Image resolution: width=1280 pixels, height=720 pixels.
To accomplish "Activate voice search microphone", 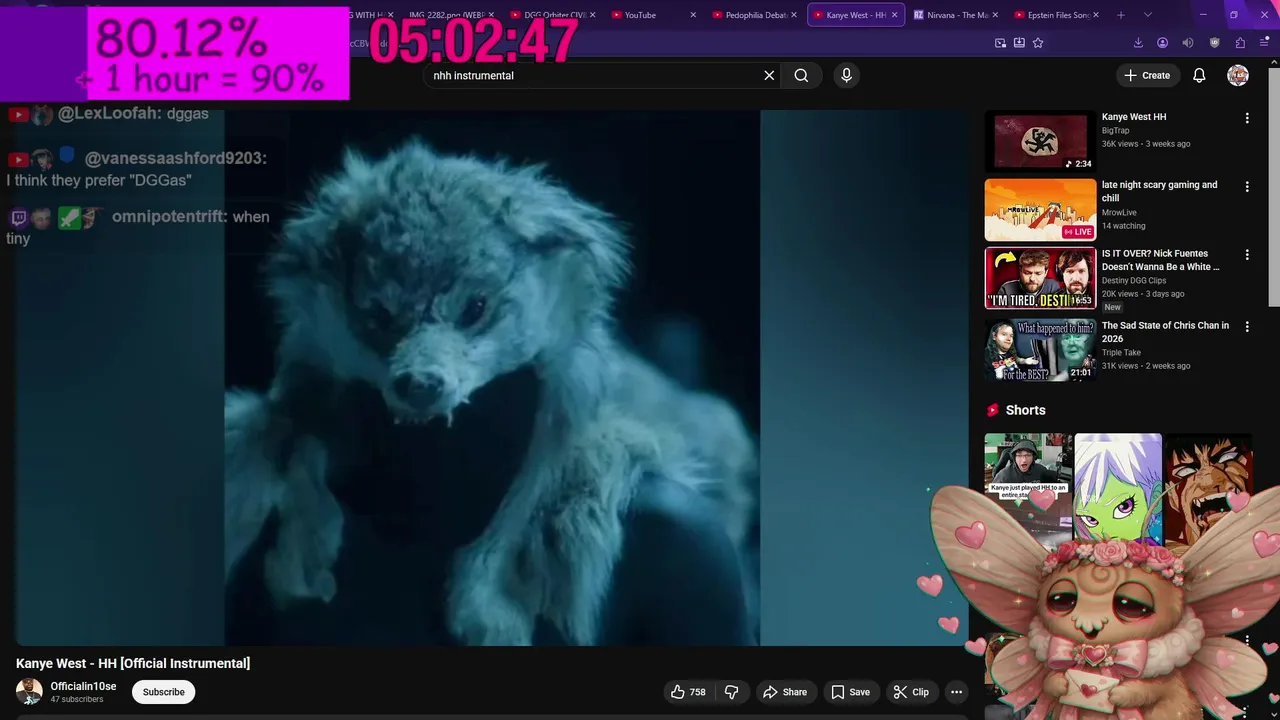I will coord(846,75).
